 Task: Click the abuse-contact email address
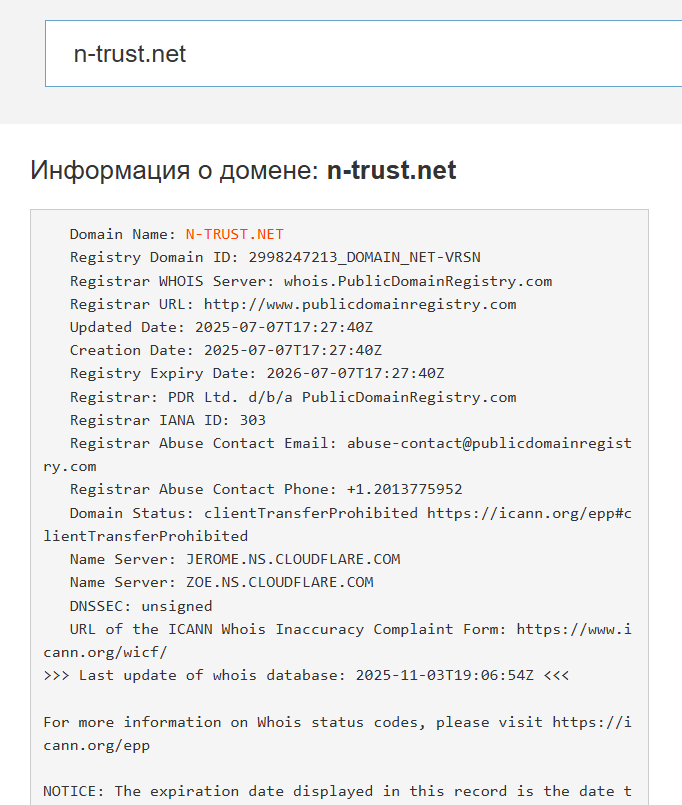pos(489,443)
